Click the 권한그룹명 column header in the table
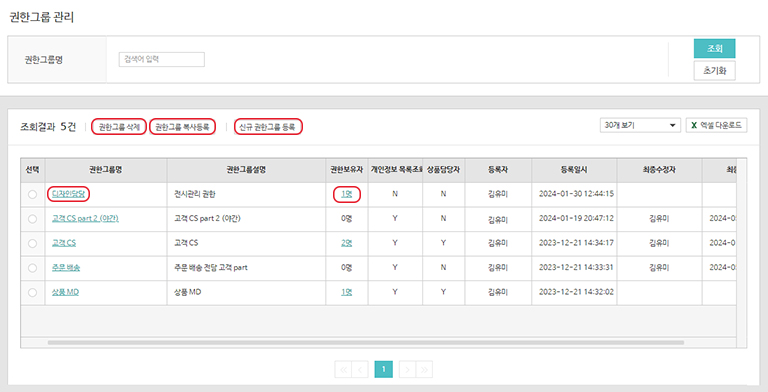The width and height of the screenshot is (768, 392). [105, 170]
